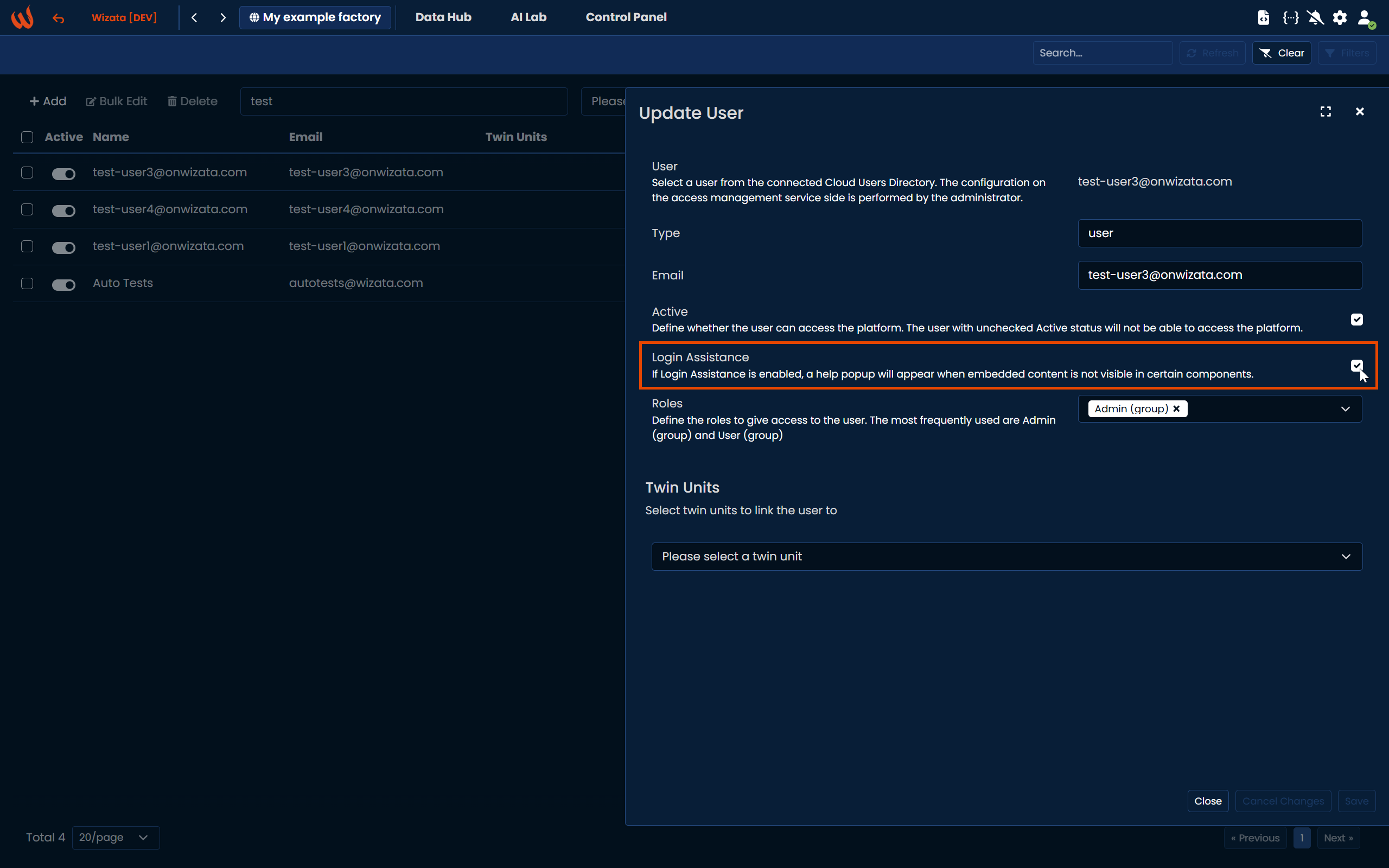Expand Update User panel to fullscreen
1389x868 pixels.
1326,111
